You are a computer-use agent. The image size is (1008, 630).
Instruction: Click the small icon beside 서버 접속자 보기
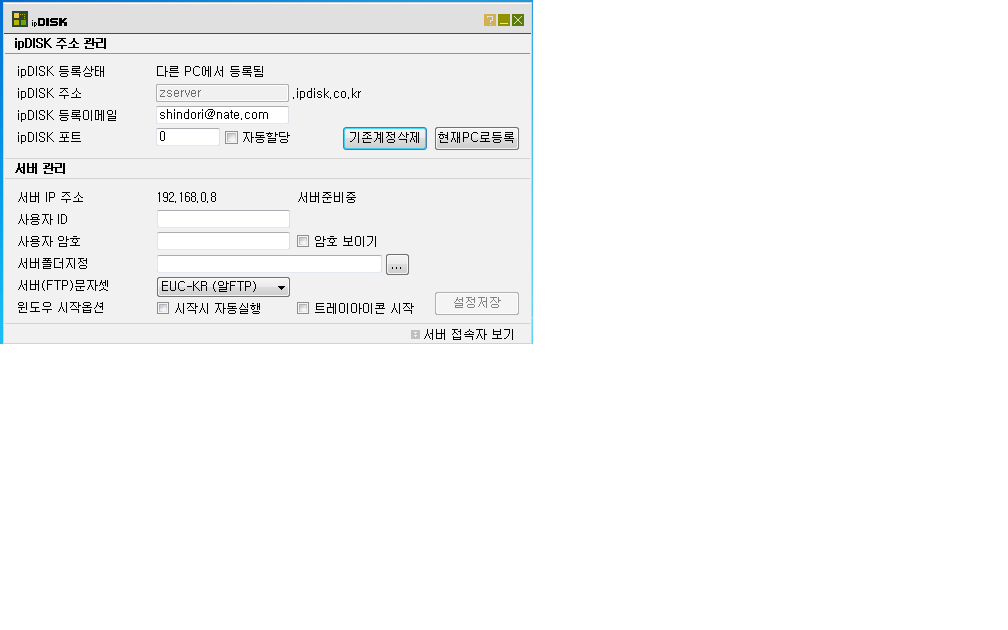coord(415,334)
